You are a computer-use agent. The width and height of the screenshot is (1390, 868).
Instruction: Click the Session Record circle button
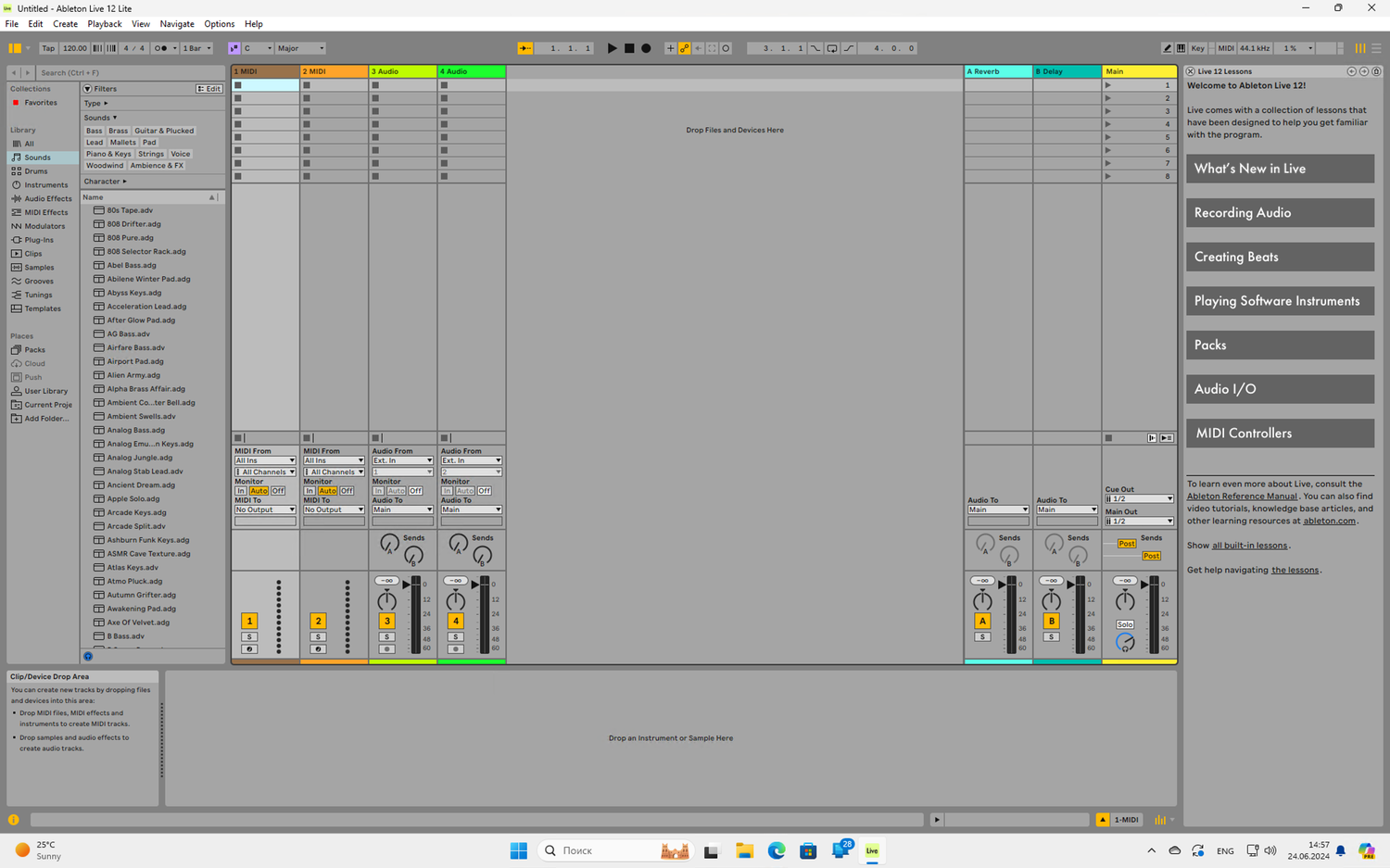pos(726,48)
